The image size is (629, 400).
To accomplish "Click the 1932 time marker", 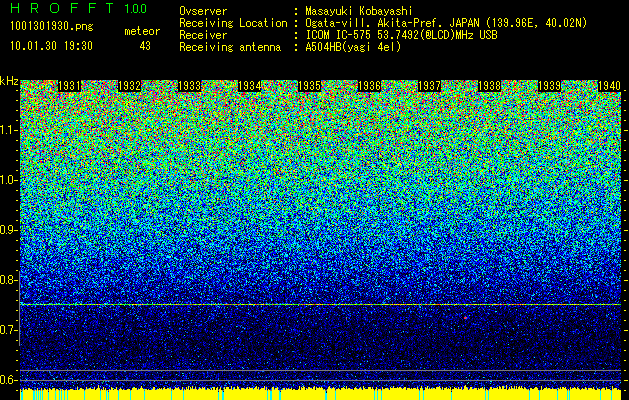I will 130,86.
